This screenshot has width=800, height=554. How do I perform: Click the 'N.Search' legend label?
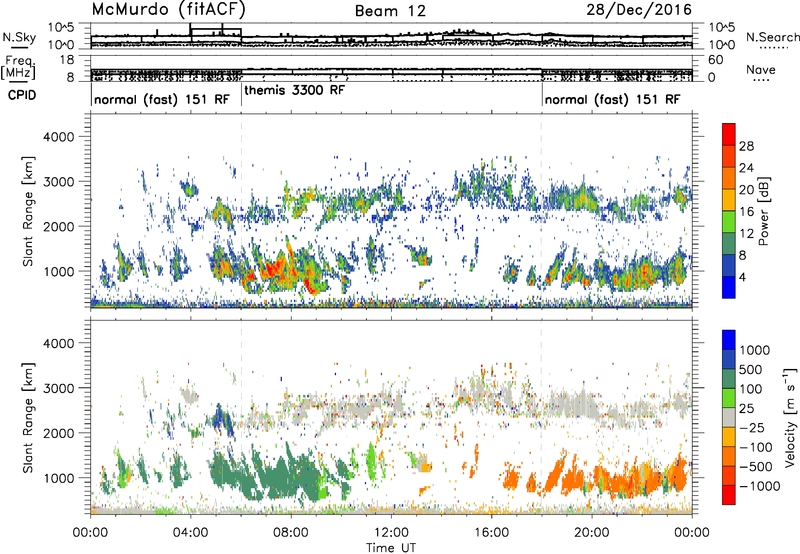[772, 37]
